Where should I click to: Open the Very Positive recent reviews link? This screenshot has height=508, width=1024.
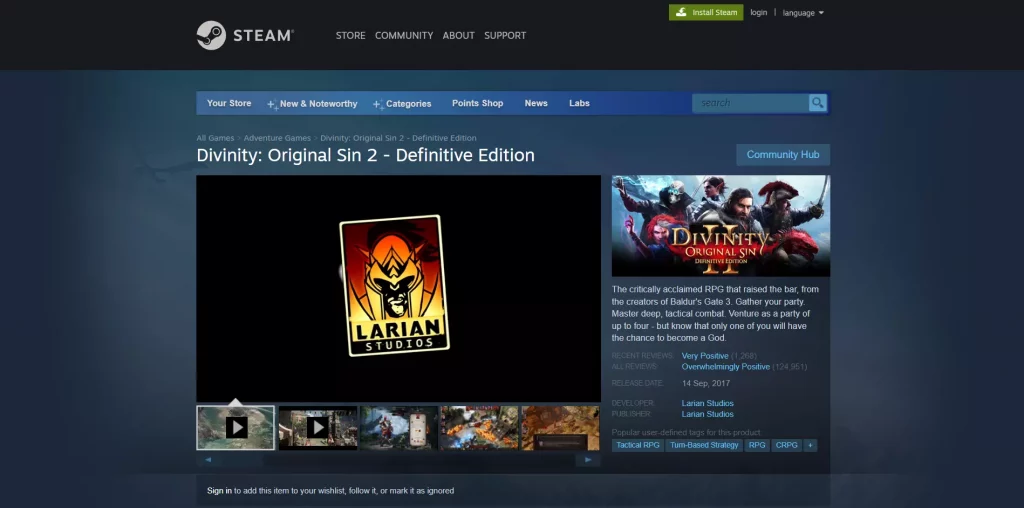(x=705, y=356)
